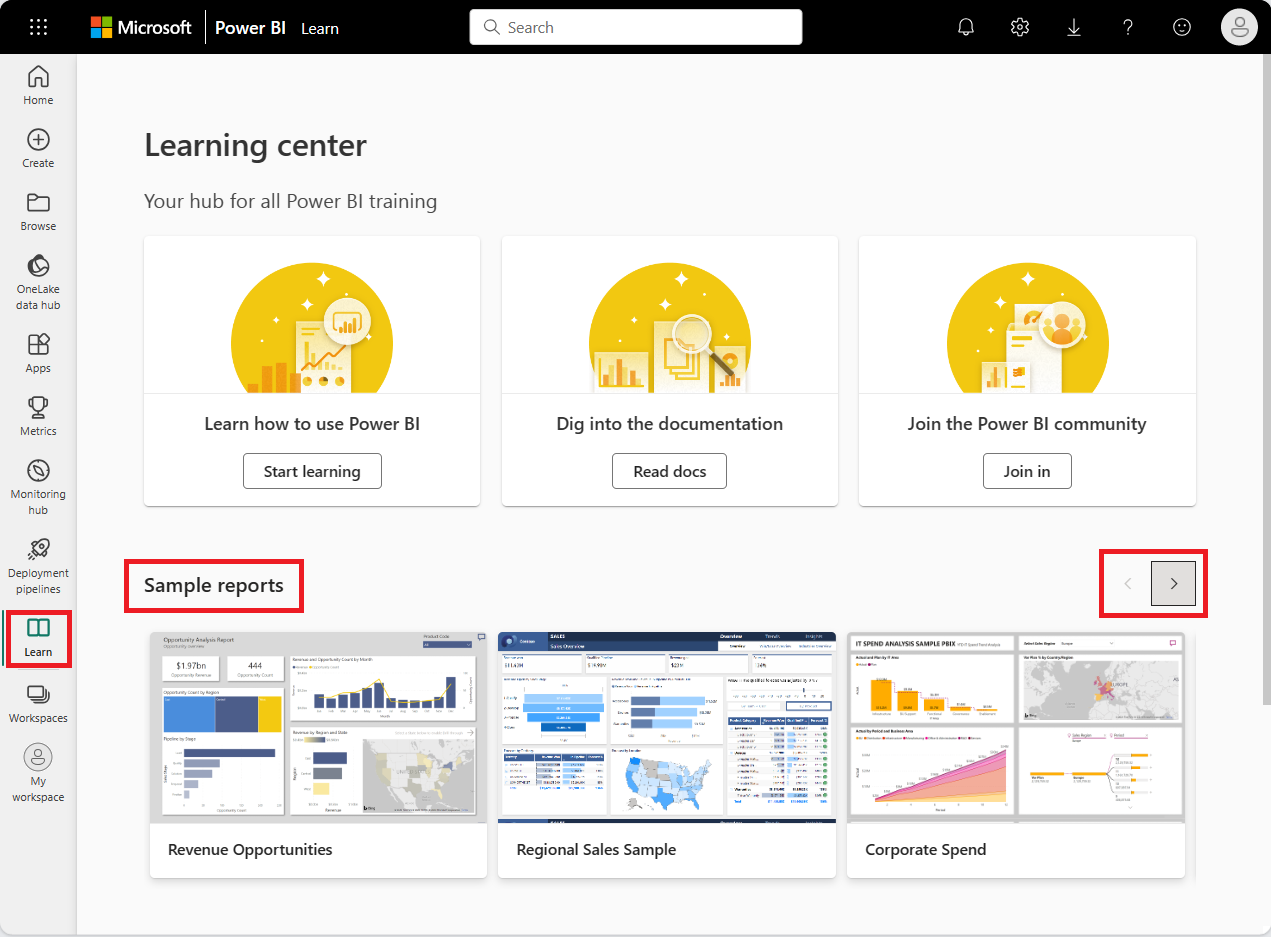Open the Regional Sales Sample thumbnail

tap(667, 727)
